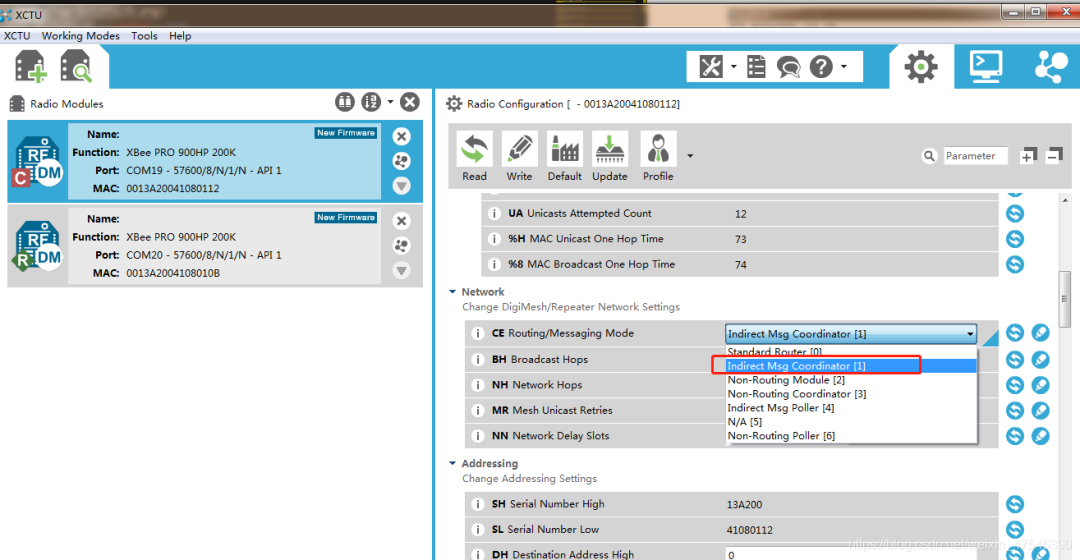The width and height of the screenshot is (1080, 560).
Task: Click the Parameter search field
Action: coord(975,156)
